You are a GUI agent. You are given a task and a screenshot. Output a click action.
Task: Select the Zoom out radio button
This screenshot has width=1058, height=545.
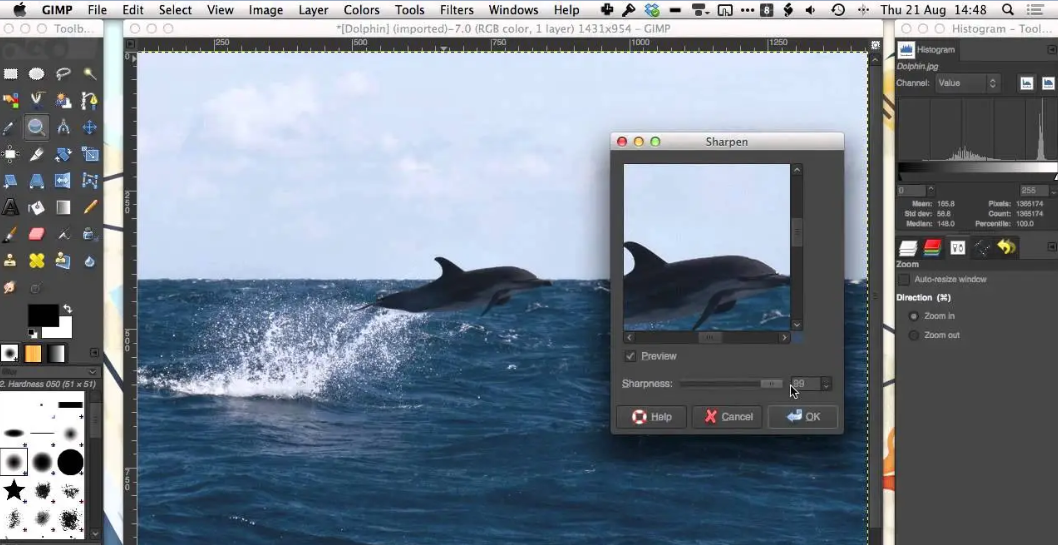913,335
